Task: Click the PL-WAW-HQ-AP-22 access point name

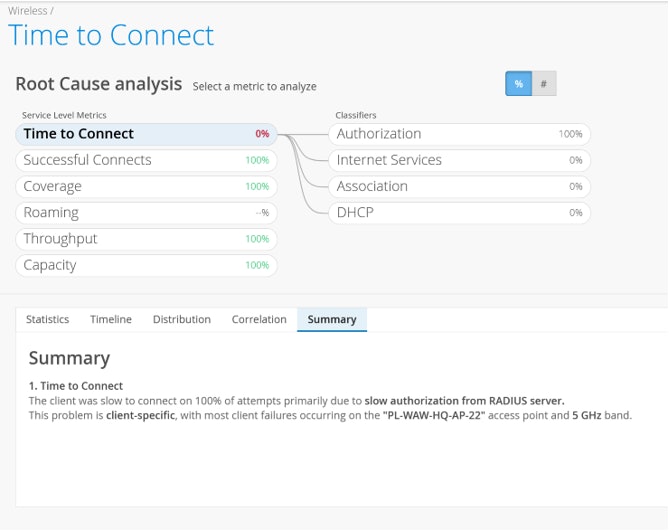Action: point(435,415)
